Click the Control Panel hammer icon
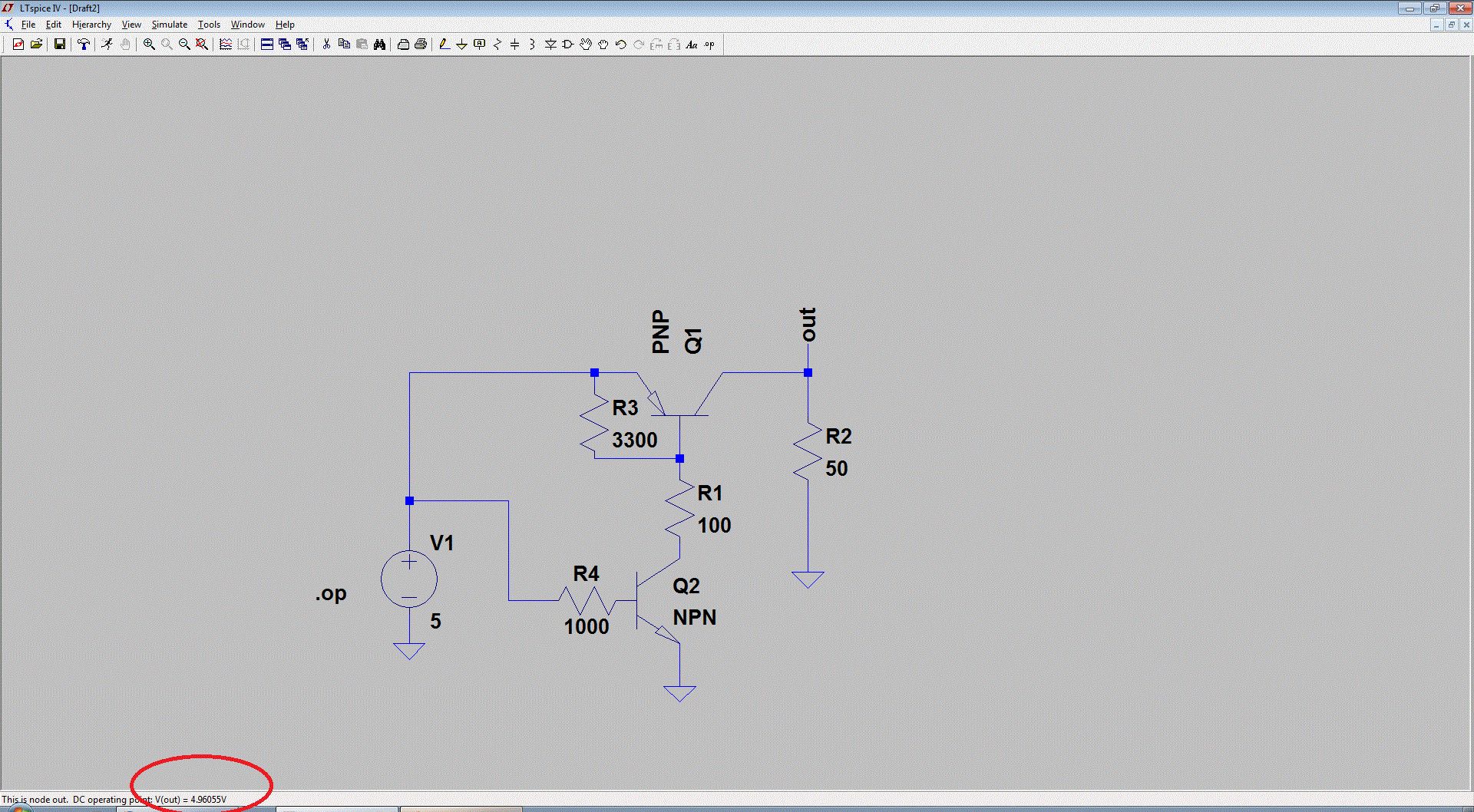The image size is (1474, 812). tap(84, 45)
